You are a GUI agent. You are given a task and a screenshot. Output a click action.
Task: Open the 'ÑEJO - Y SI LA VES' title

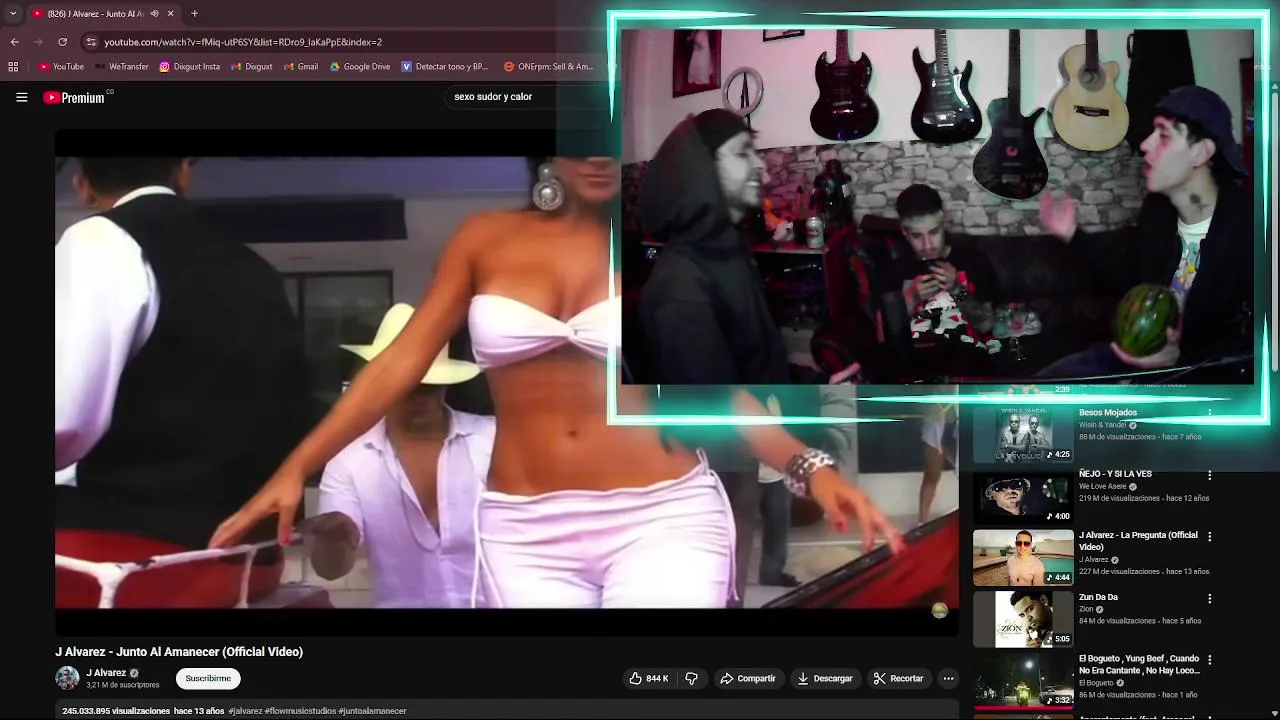[x=1115, y=474]
